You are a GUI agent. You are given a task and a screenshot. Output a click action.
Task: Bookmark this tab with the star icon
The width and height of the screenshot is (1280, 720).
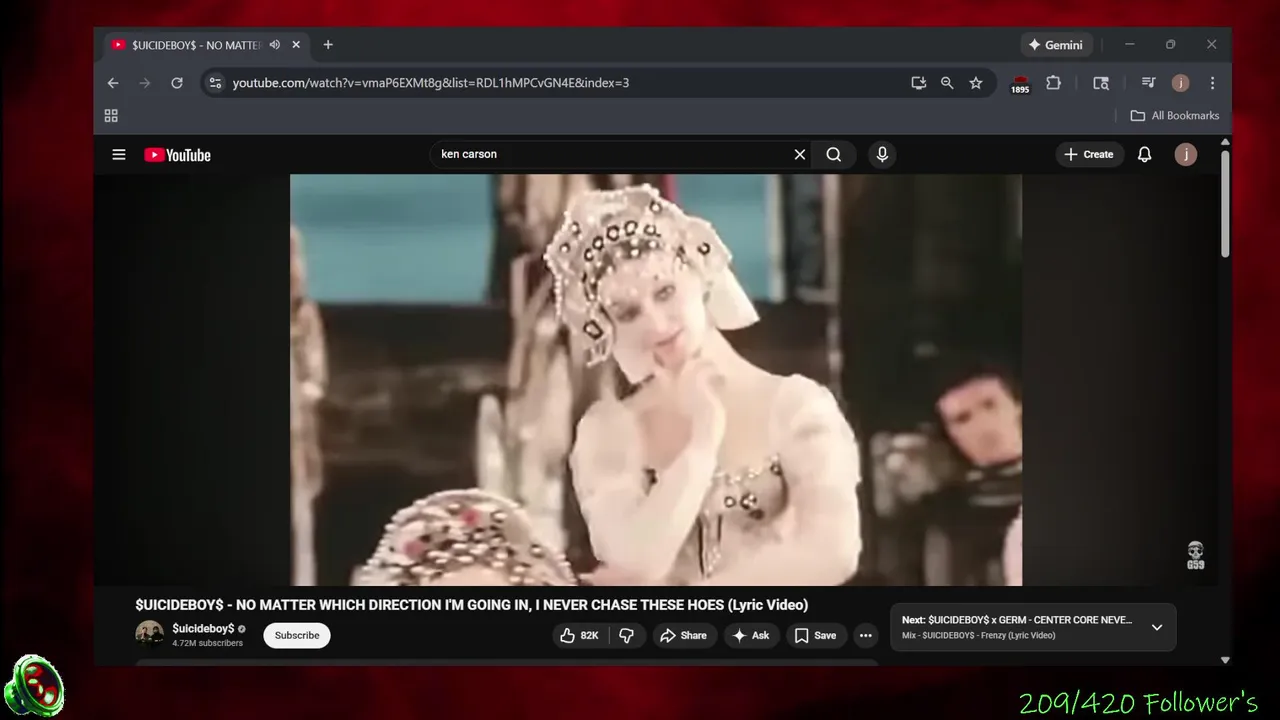976,83
